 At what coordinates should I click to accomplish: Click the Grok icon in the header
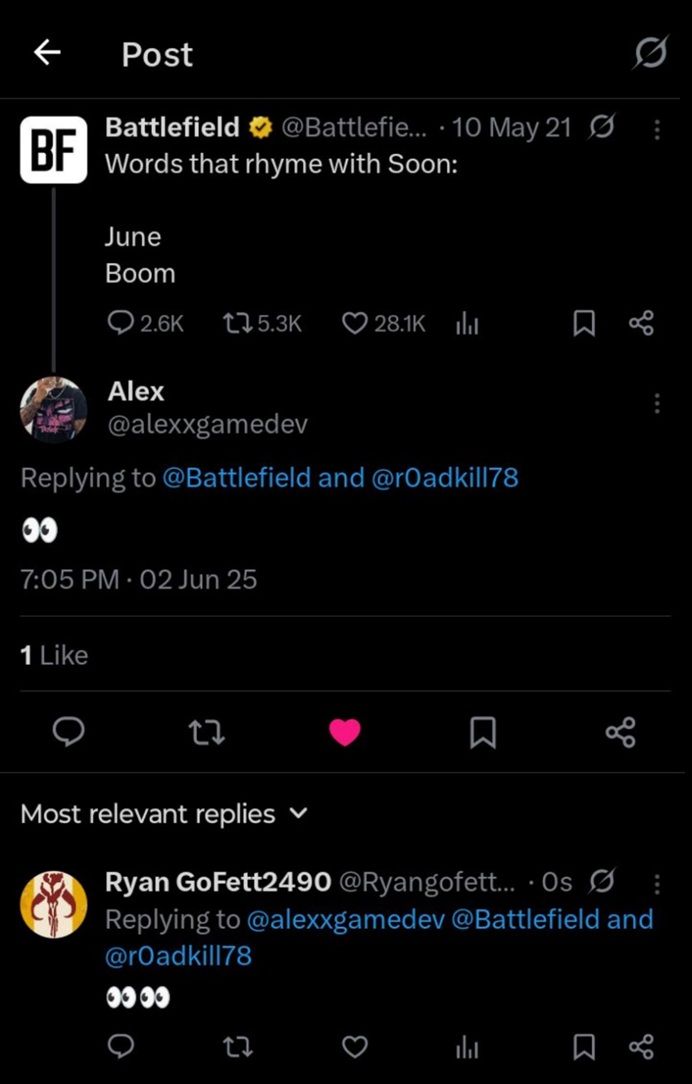pos(649,55)
